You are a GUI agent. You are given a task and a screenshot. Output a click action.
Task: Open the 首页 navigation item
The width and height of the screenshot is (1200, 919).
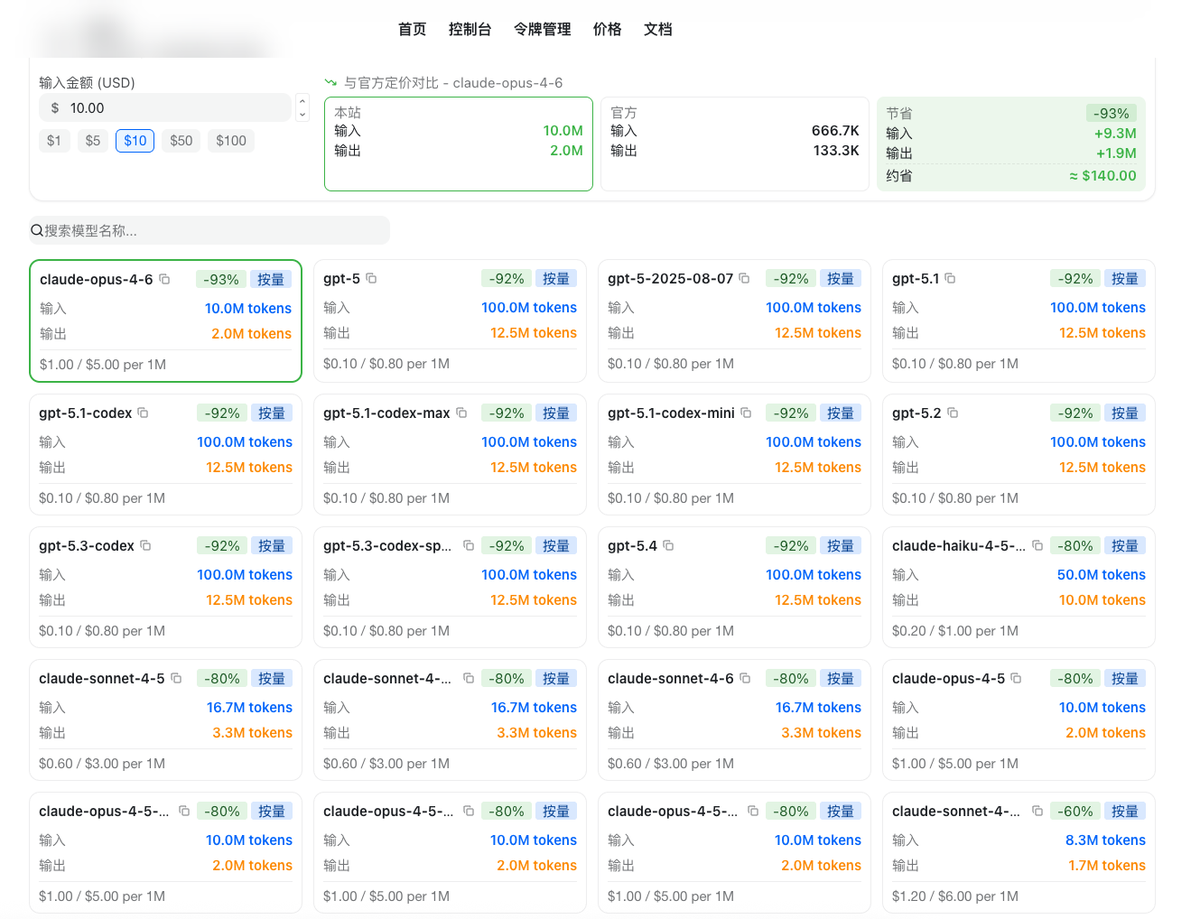[x=412, y=30]
